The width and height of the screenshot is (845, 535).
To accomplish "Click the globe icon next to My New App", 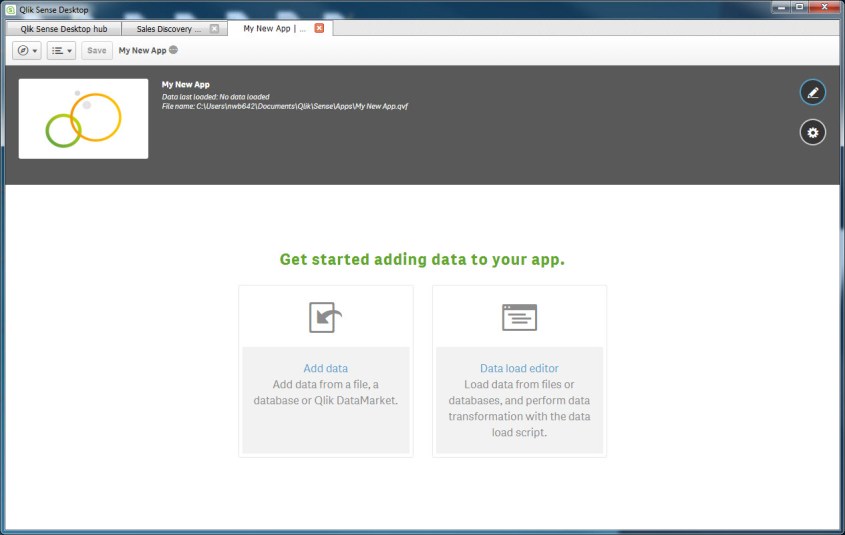I will (174, 50).
